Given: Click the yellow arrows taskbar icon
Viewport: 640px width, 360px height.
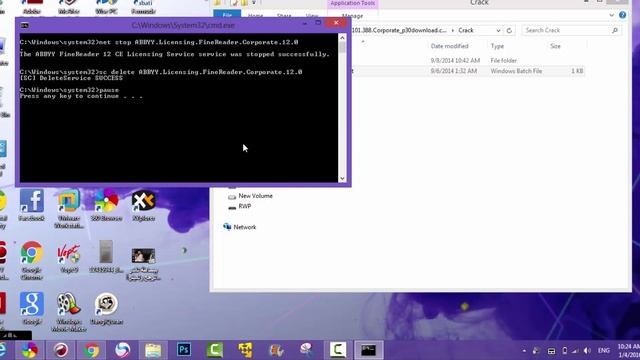Looking at the screenshot, I should pos(245,350).
